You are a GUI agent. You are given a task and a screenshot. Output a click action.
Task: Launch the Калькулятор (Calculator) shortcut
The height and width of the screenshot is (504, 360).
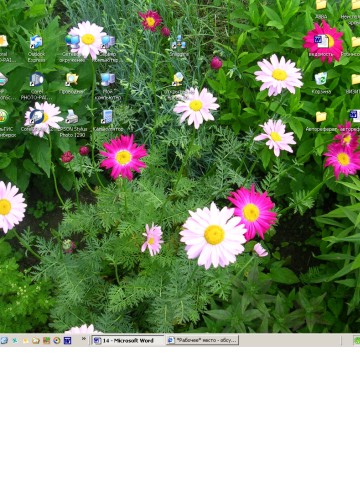(x=108, y=120)
